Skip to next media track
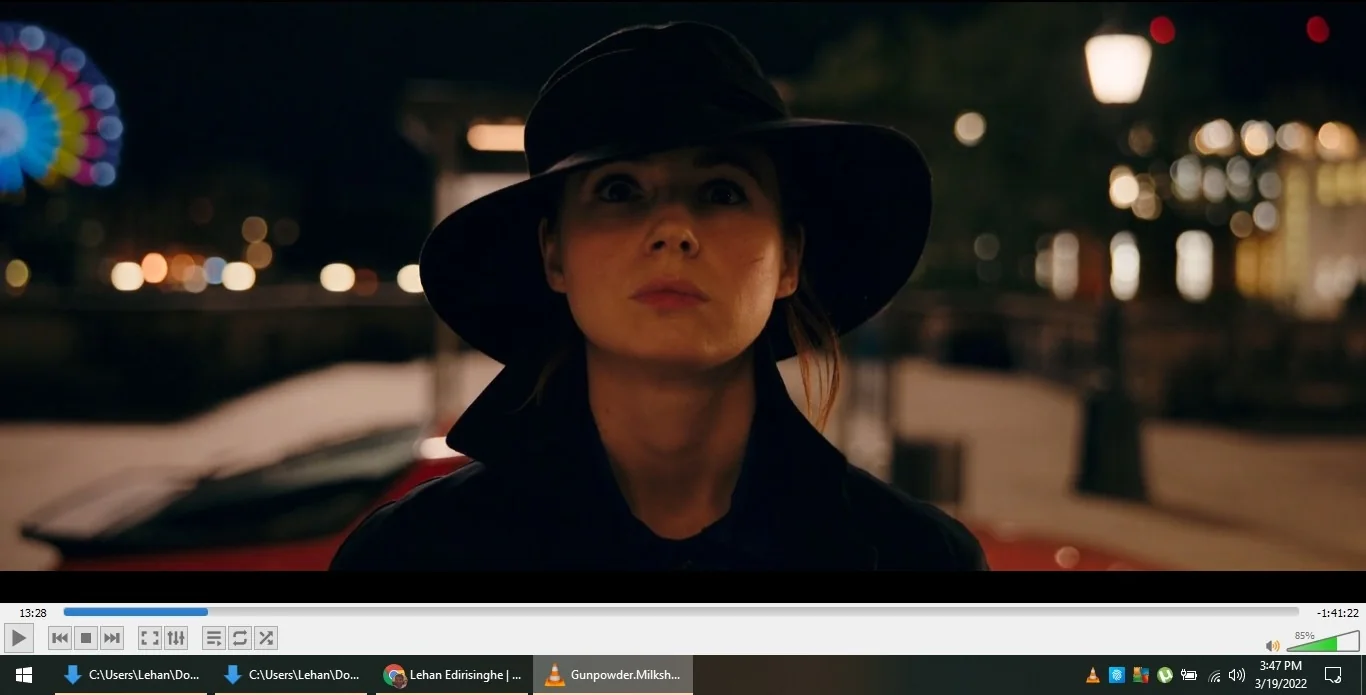 (112, 638)
